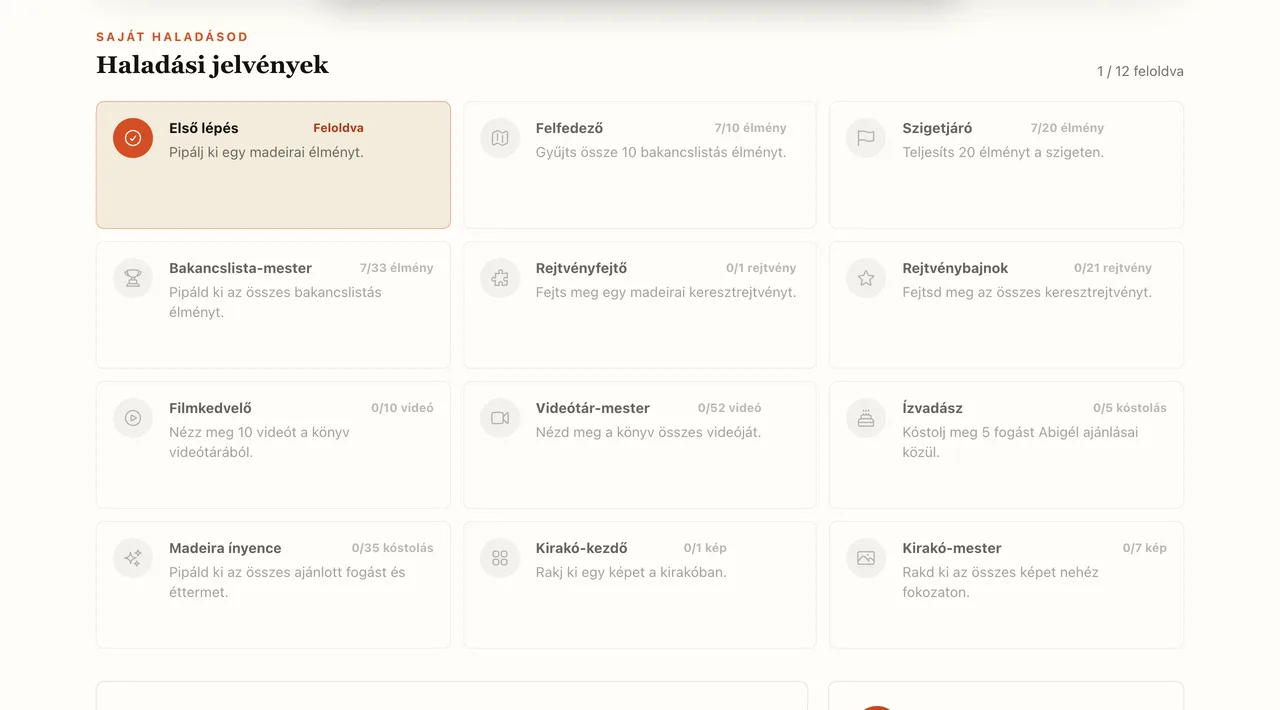Click the Haladási jelvények heading
This screenshot has width=1280, height=710.
pyautogui.click(x=212, y=66)
